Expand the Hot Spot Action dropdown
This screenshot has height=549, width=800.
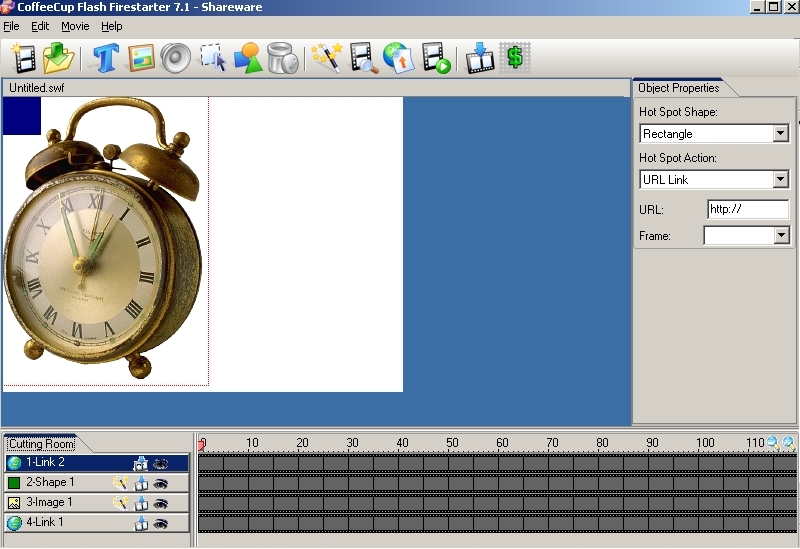(x=780, y=180)
